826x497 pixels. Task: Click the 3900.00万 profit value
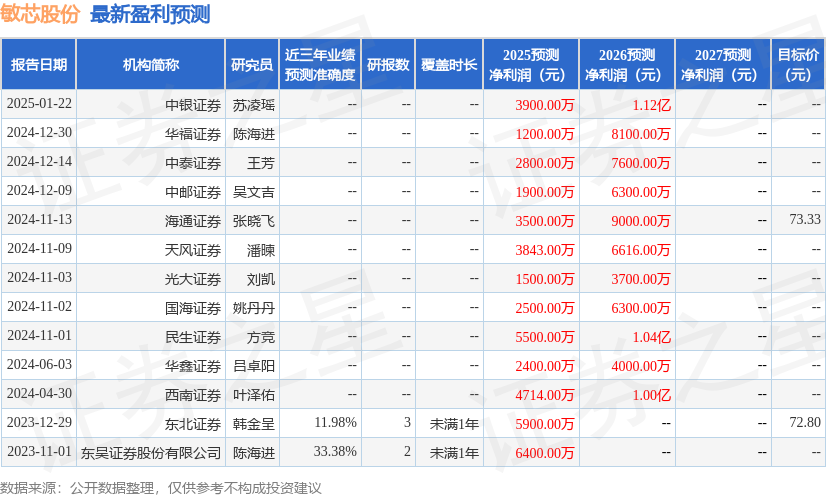click(x=545, y=105)
